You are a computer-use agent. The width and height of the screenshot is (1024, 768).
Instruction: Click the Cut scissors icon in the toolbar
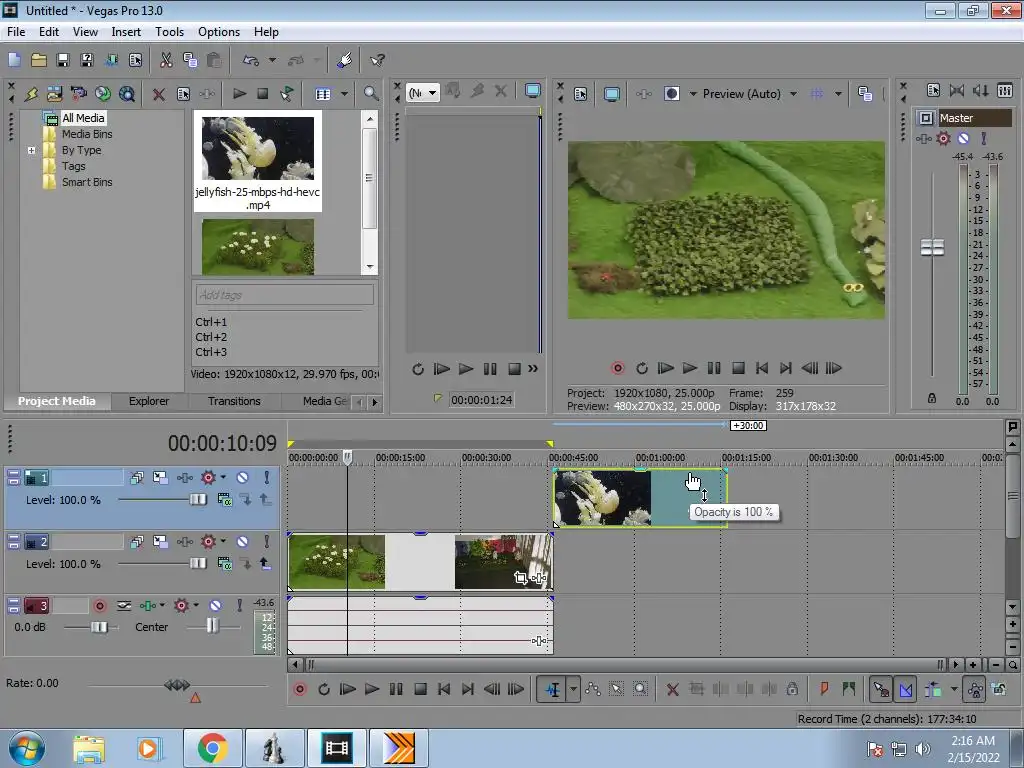click(166, 61)
